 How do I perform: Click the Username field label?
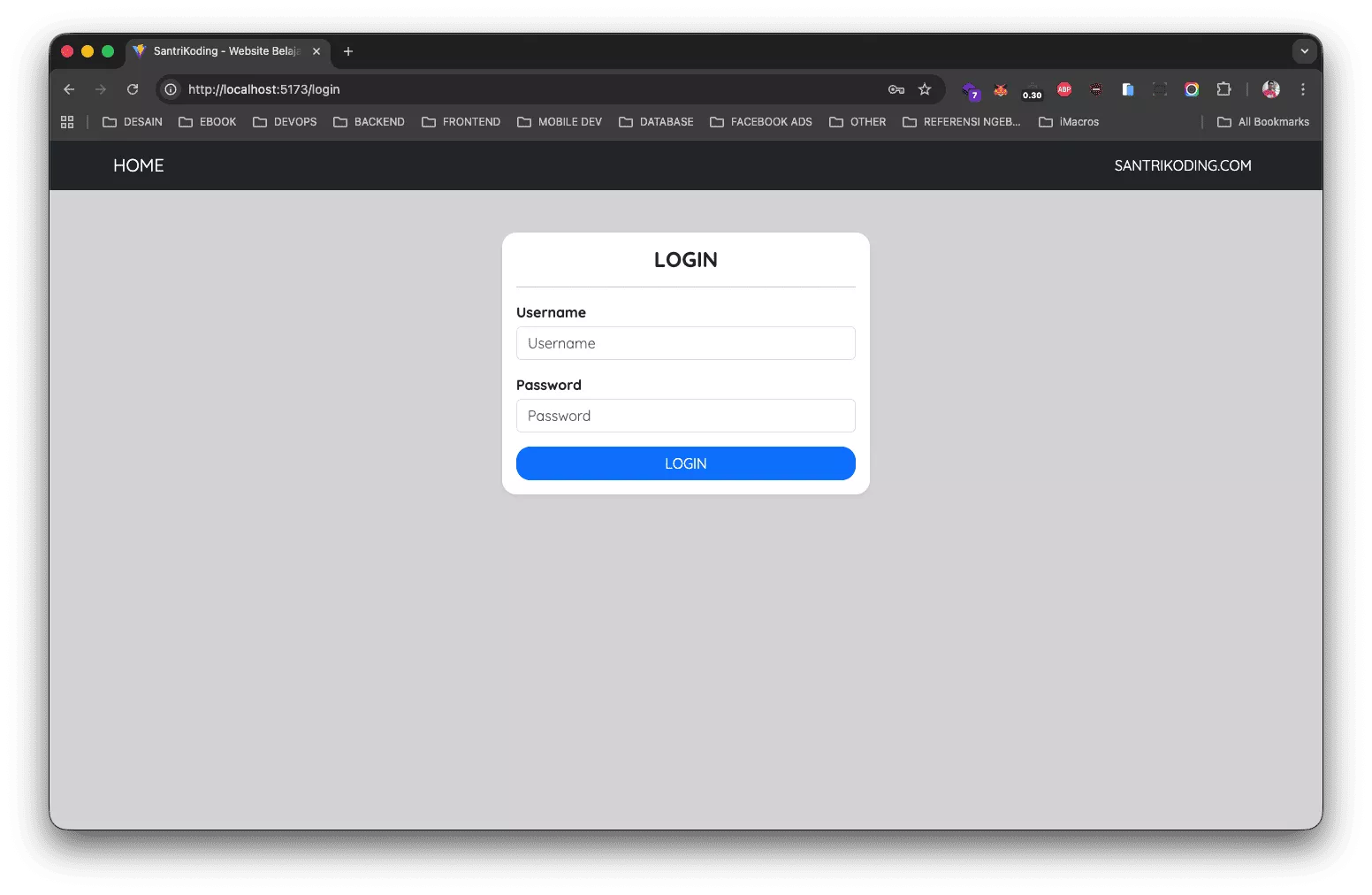551,312
